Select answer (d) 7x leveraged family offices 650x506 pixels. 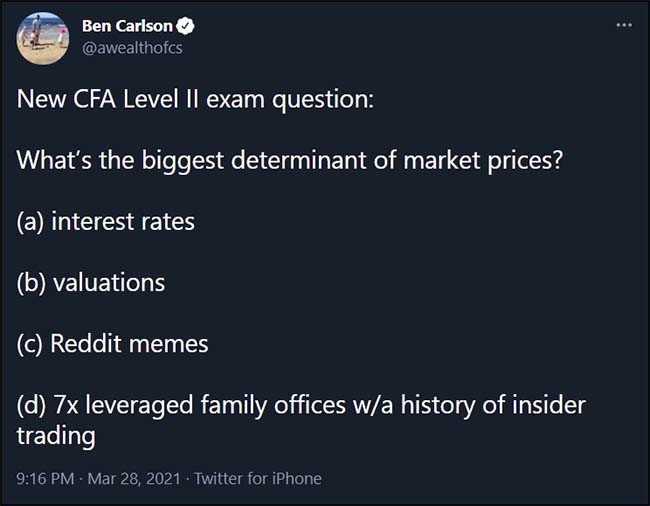[300, 405]
